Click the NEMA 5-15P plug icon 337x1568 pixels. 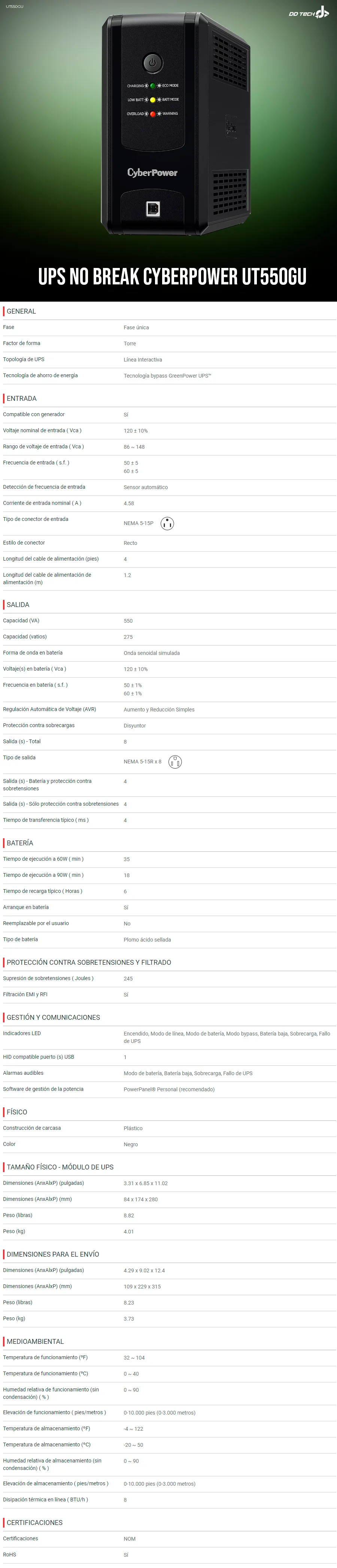167,523
